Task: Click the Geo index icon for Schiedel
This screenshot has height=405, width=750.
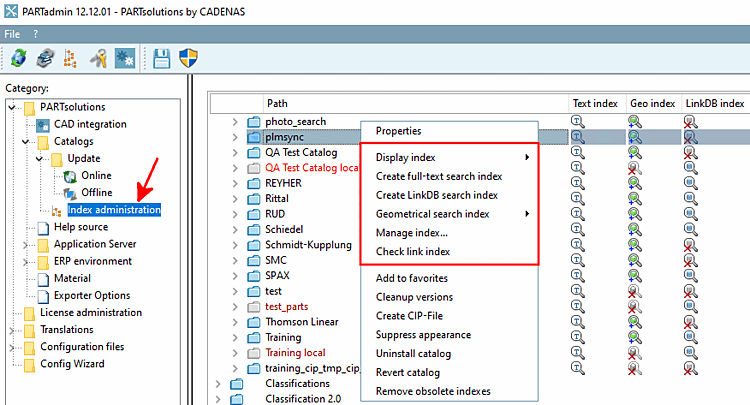Action: click(x=635, y=230)
